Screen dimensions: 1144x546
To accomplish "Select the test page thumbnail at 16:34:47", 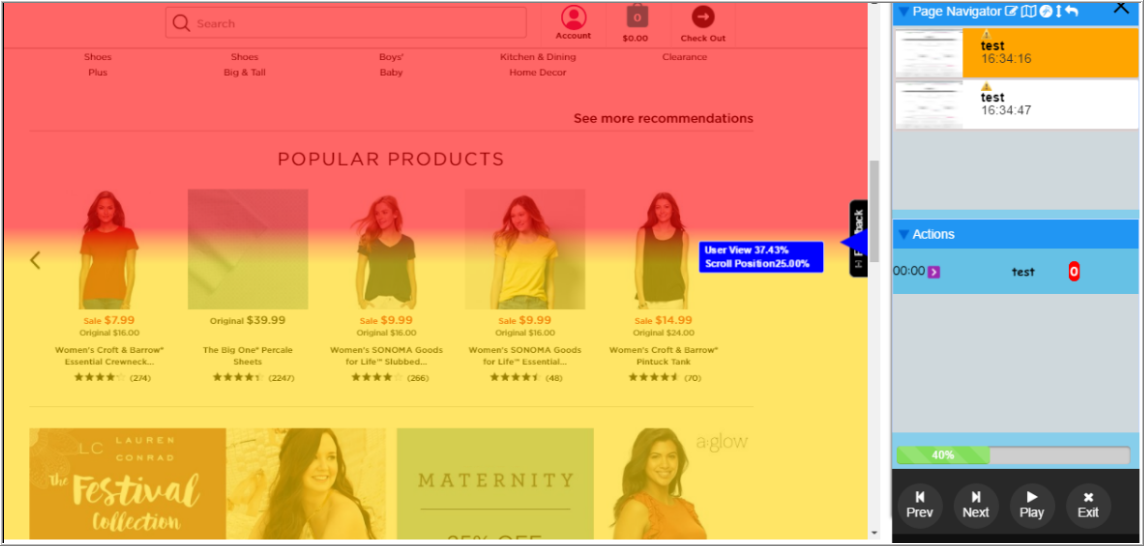I will point(1016,104).
